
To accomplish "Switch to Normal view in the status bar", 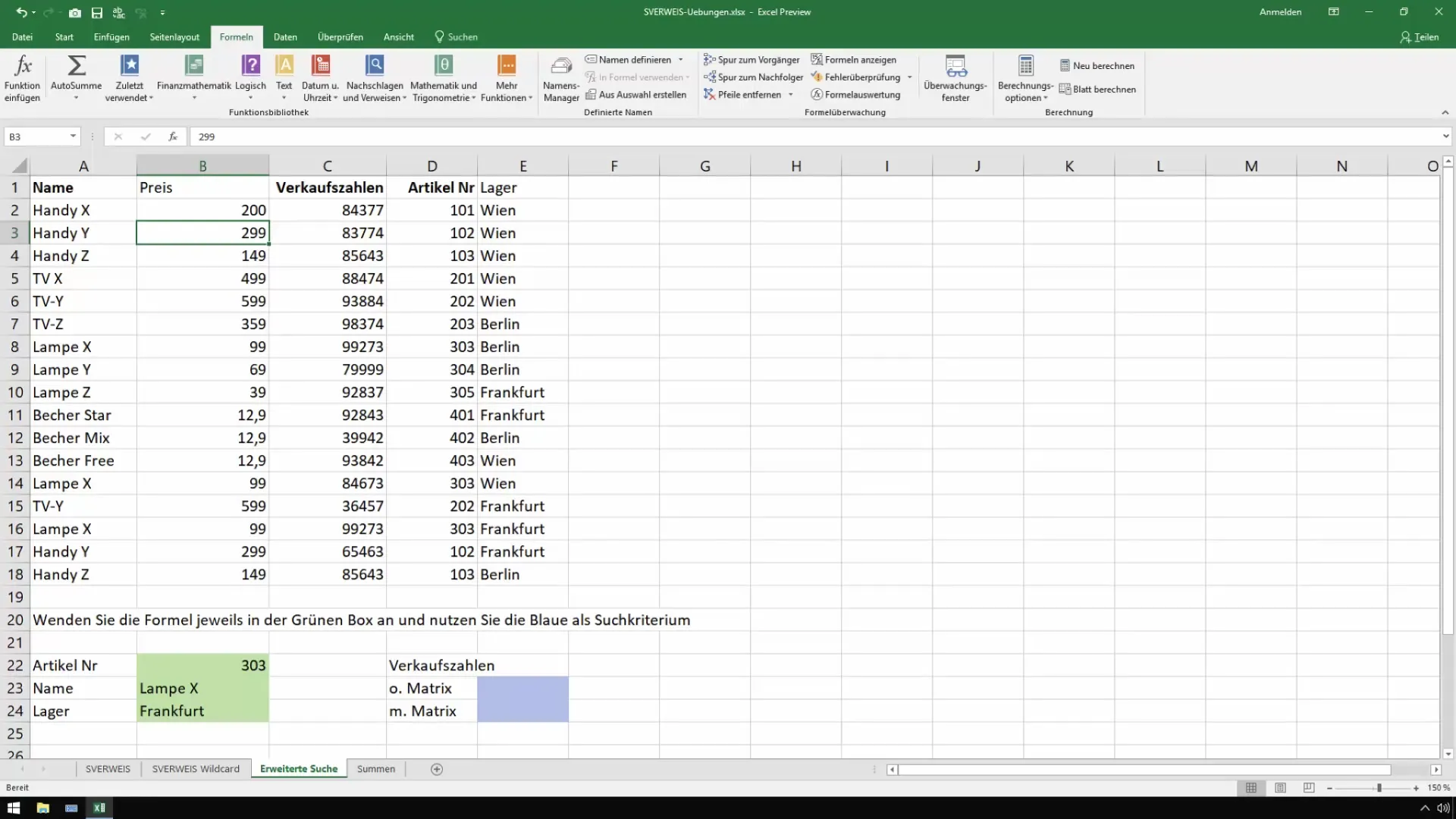I will (x=1251, y=788).
